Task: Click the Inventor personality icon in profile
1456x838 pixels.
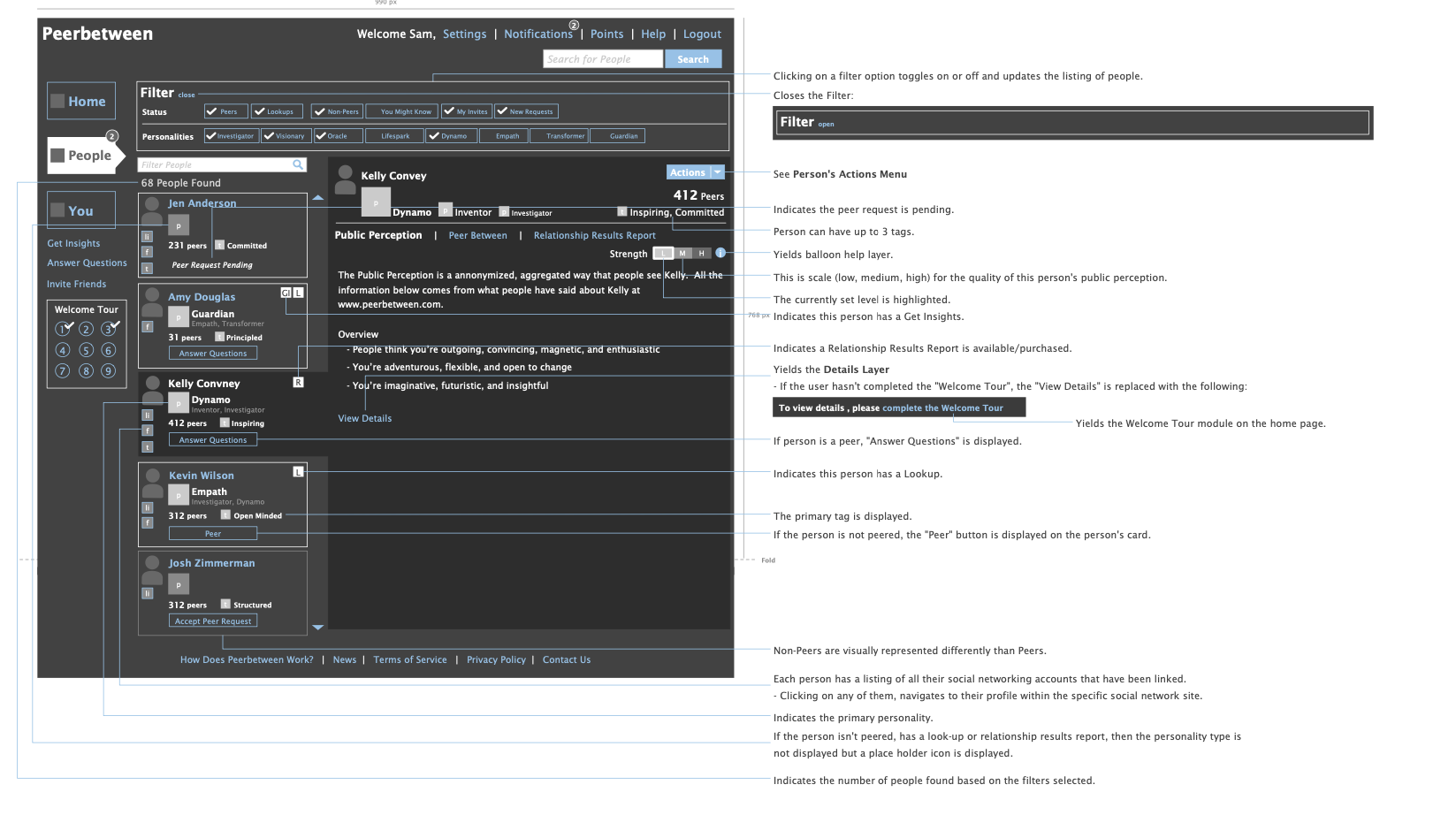Action: pyautogui.click(x=446, y=210)
